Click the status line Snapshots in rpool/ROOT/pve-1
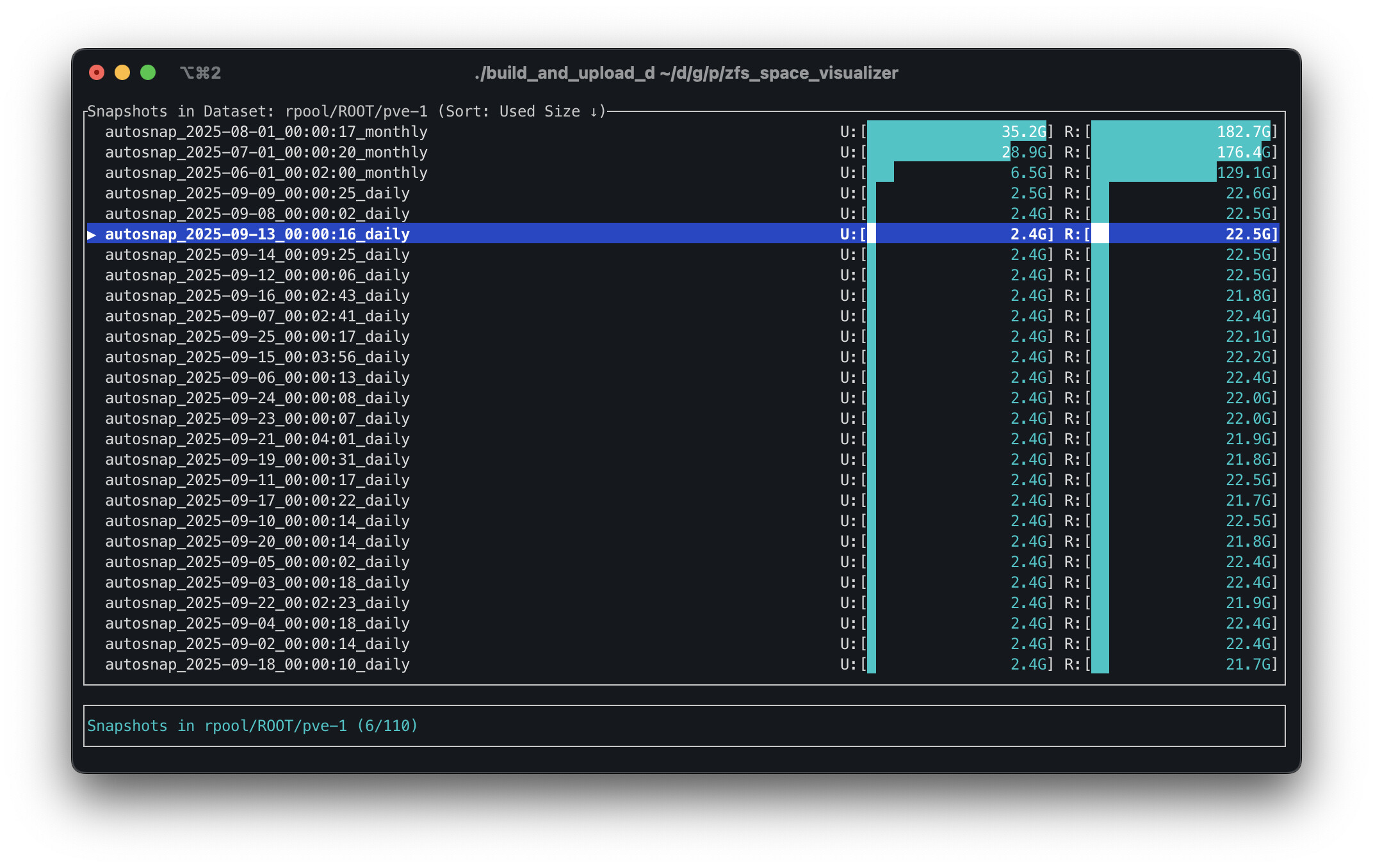 coord(252,726)
